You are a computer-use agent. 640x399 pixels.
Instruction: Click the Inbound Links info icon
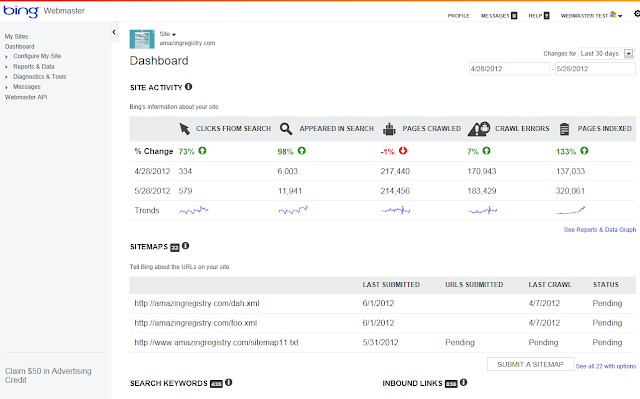point(463,382)
